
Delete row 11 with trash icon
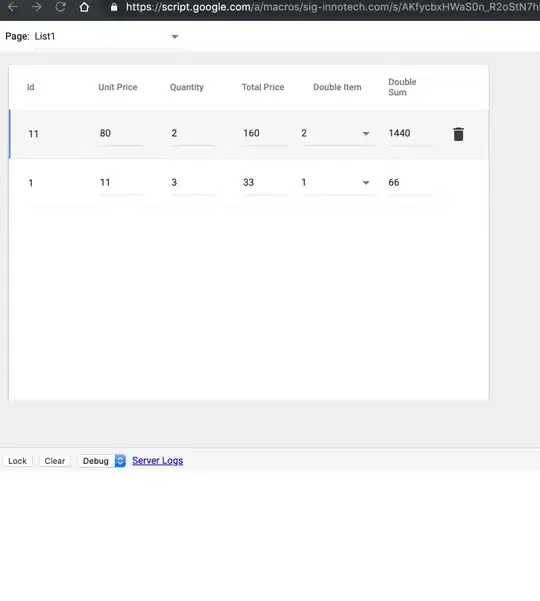[x=458, y=134]
